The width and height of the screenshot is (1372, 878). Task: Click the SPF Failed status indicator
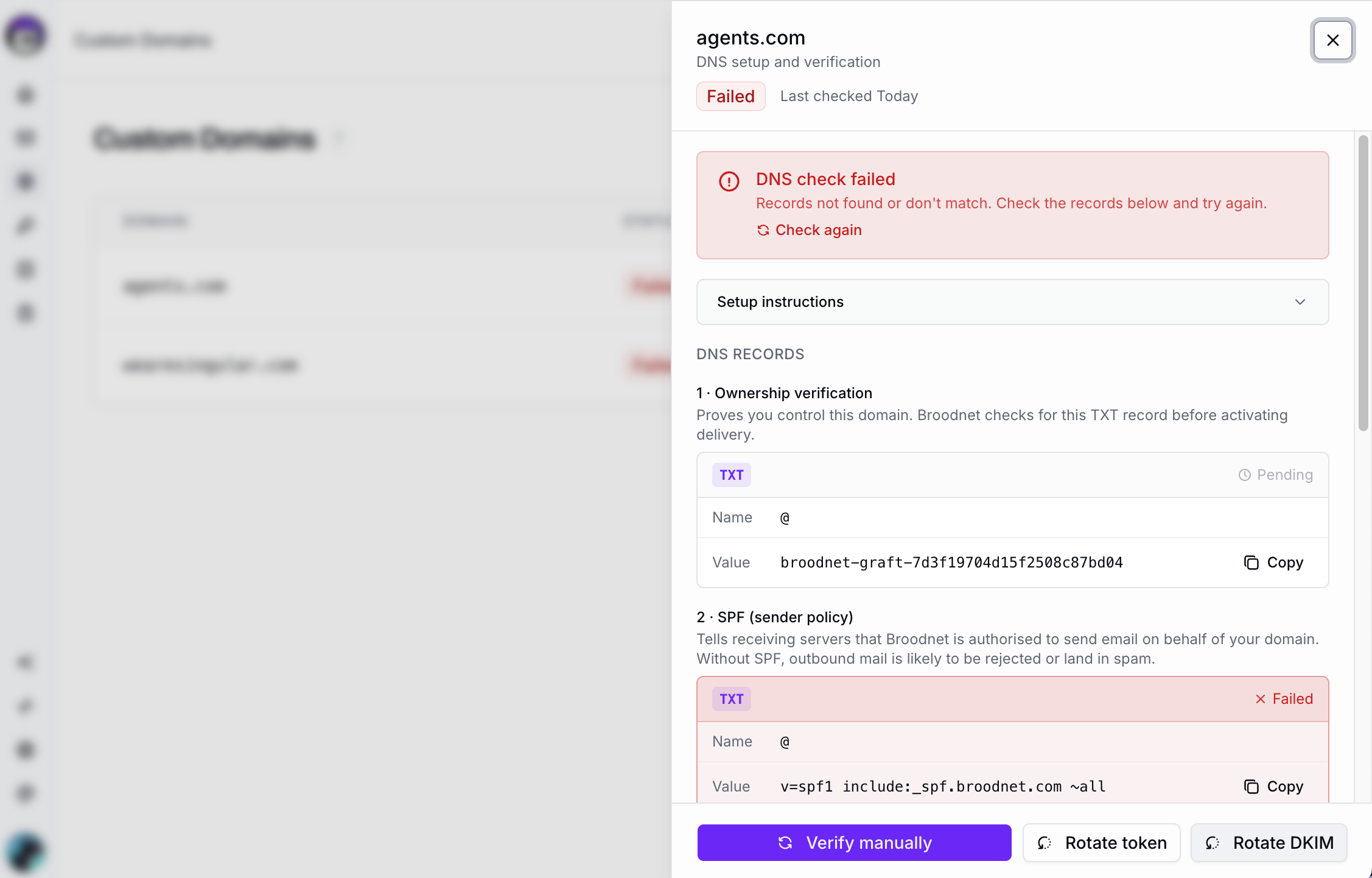click(x=1284, y=699)
